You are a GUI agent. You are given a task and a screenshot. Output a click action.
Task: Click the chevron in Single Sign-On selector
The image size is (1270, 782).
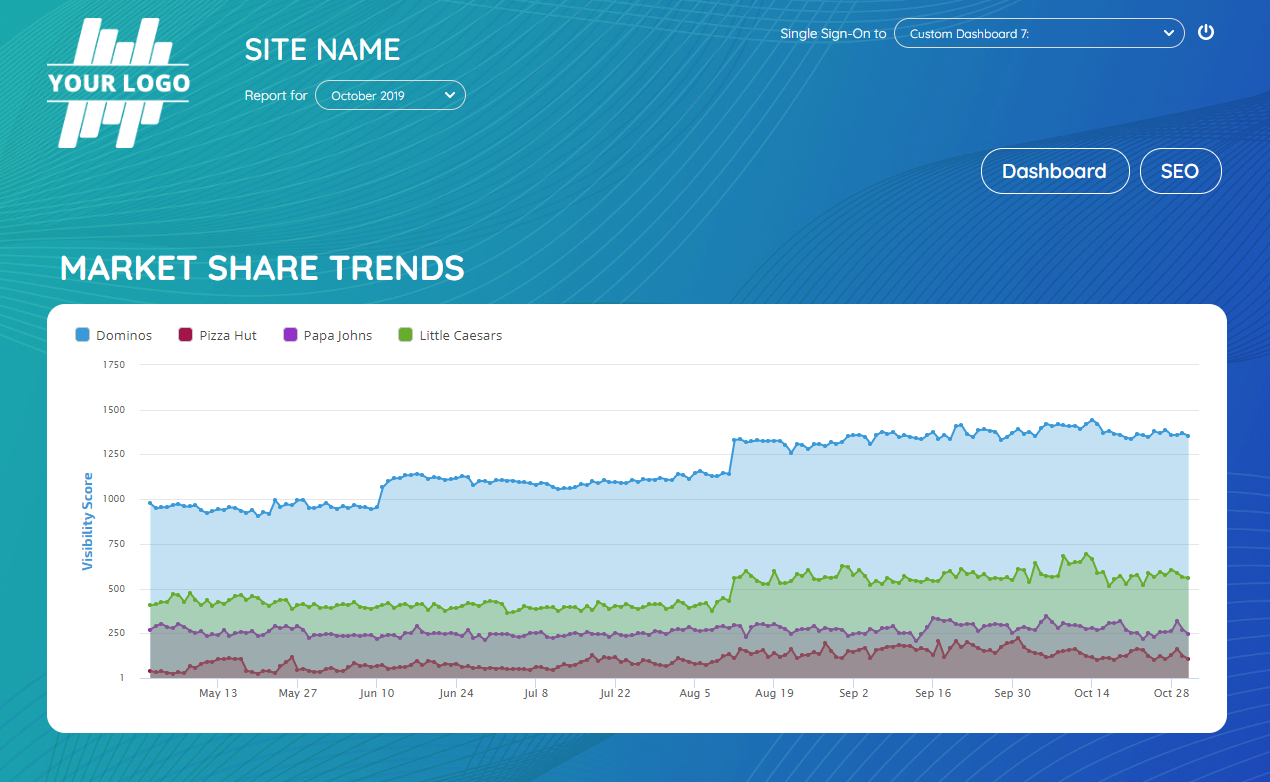click(x=1169, y=33)
